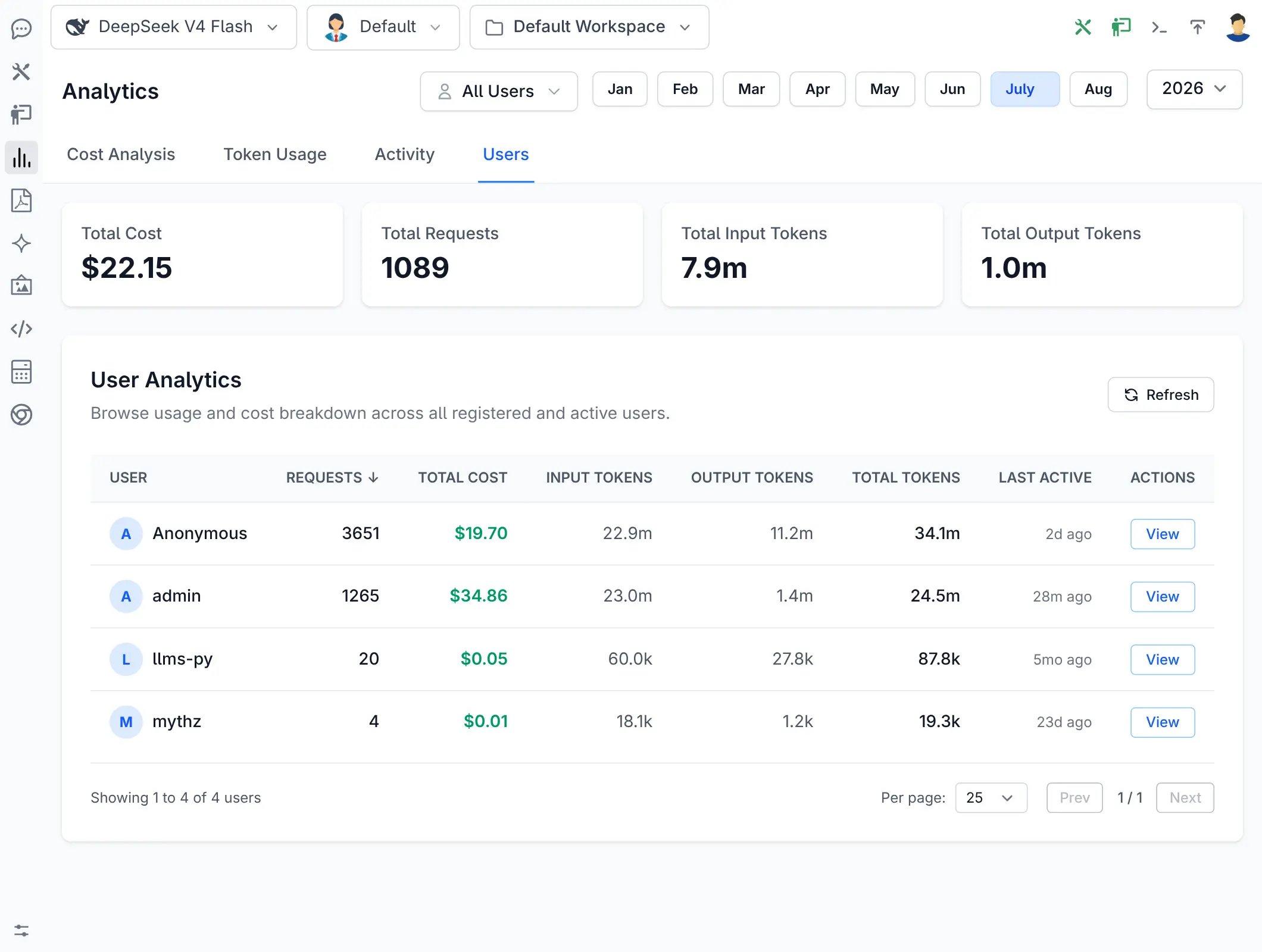Screen dimensions: 1262x952
Task: Click the green presenter icon in header
Action: (1121, 27)
